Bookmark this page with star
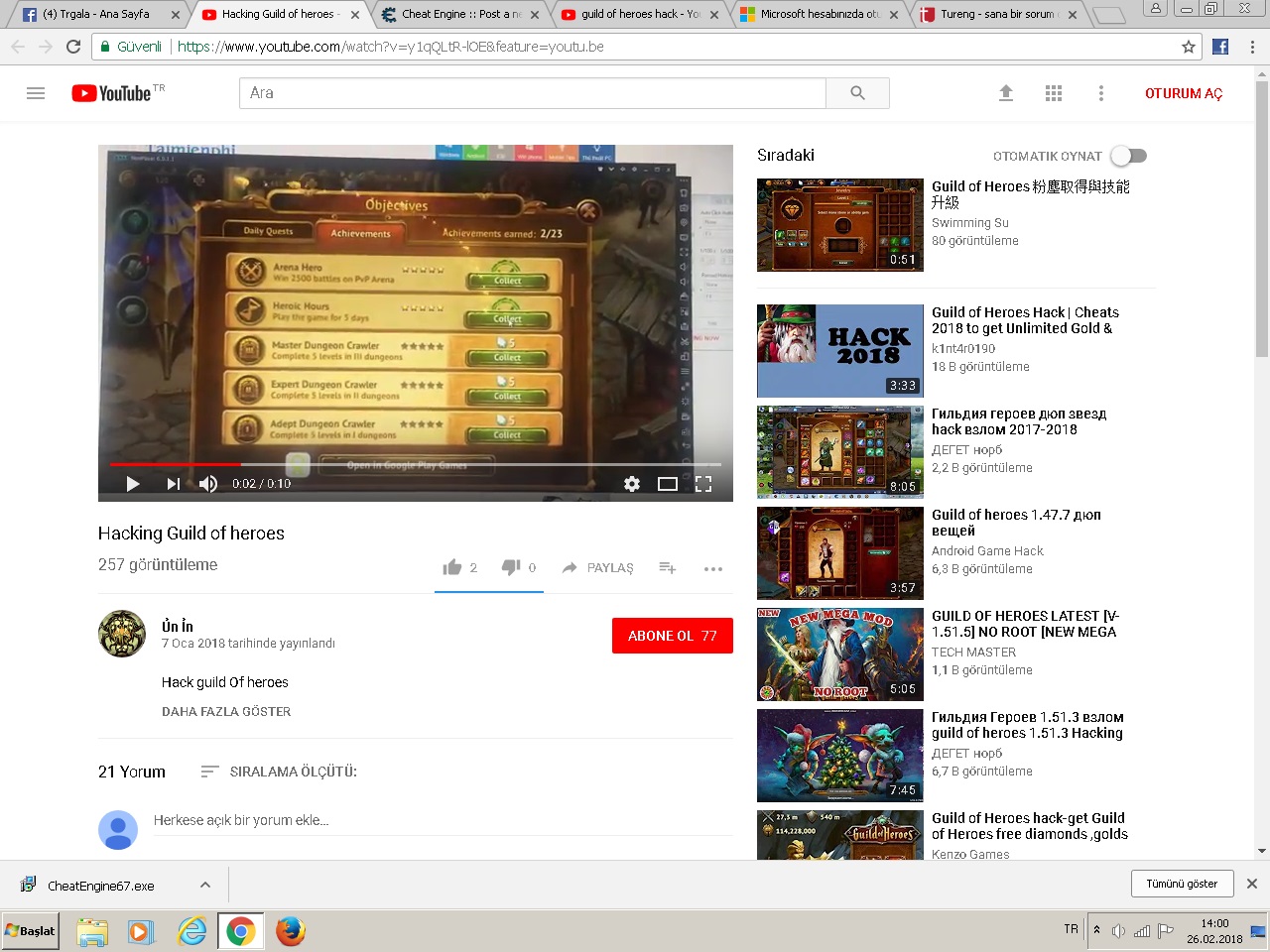Viewport: 1270px width, 952px height. [1189, 47]
